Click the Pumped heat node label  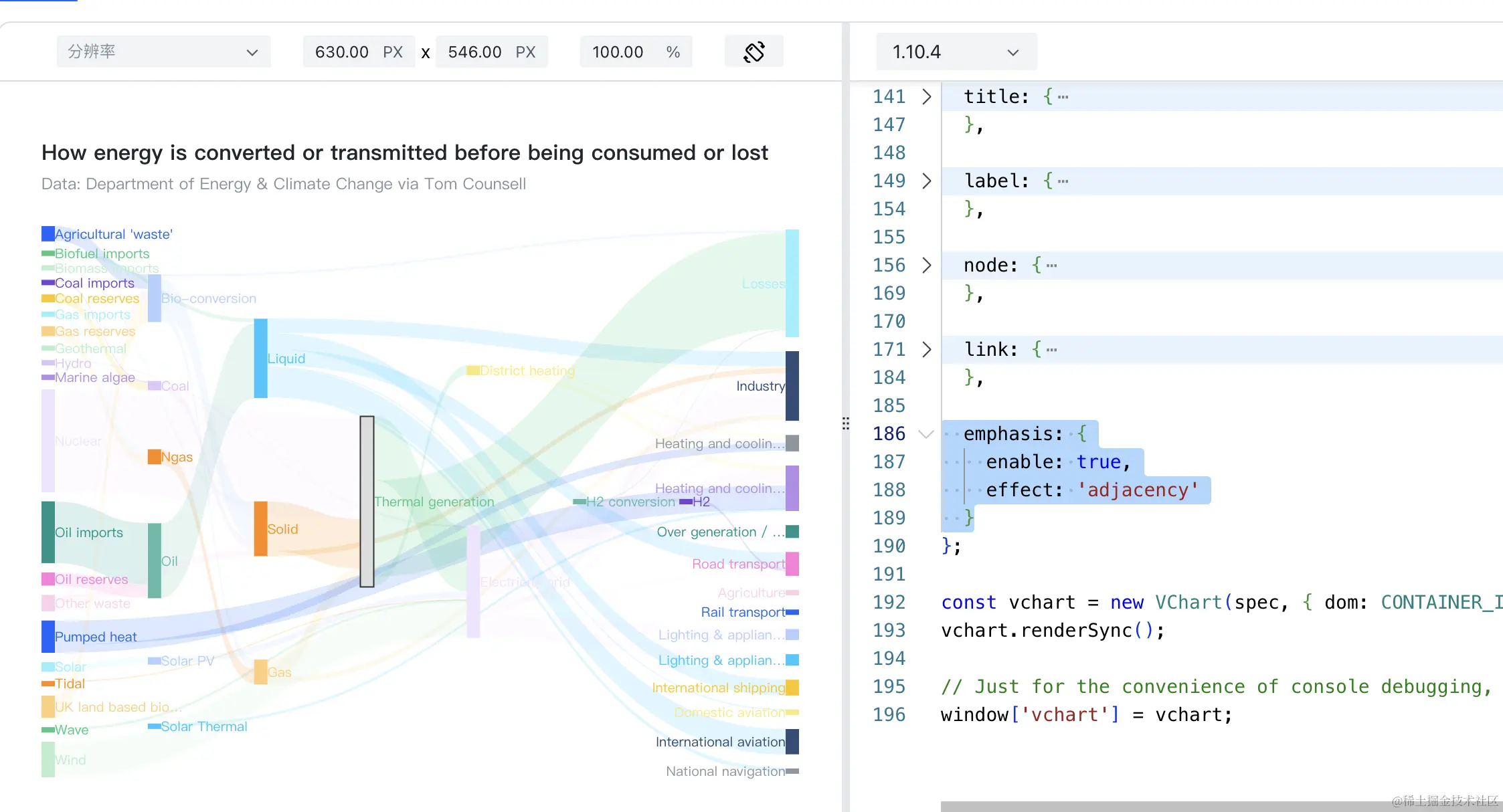point(96,637)
